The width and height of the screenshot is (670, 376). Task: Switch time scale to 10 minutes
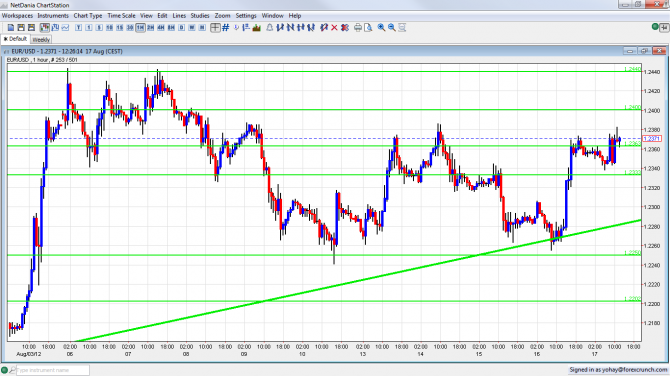click(x=109, y=27)
